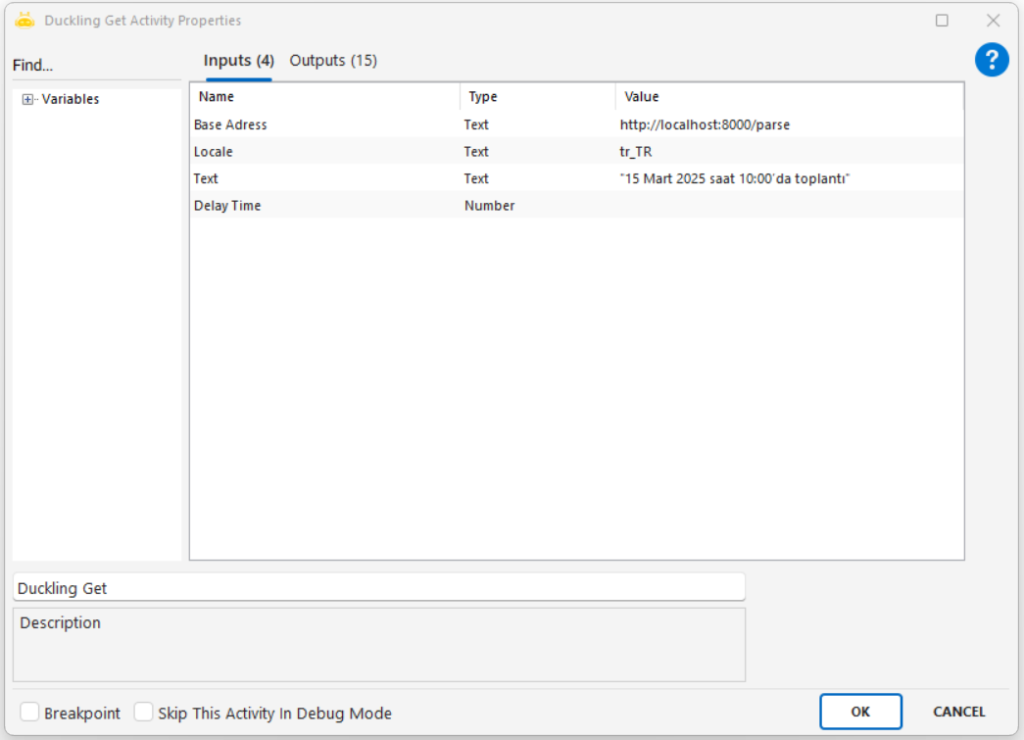Click the CANCEL button
Viewport: 1024px width, 740px height.
click(x=958, y=712)
